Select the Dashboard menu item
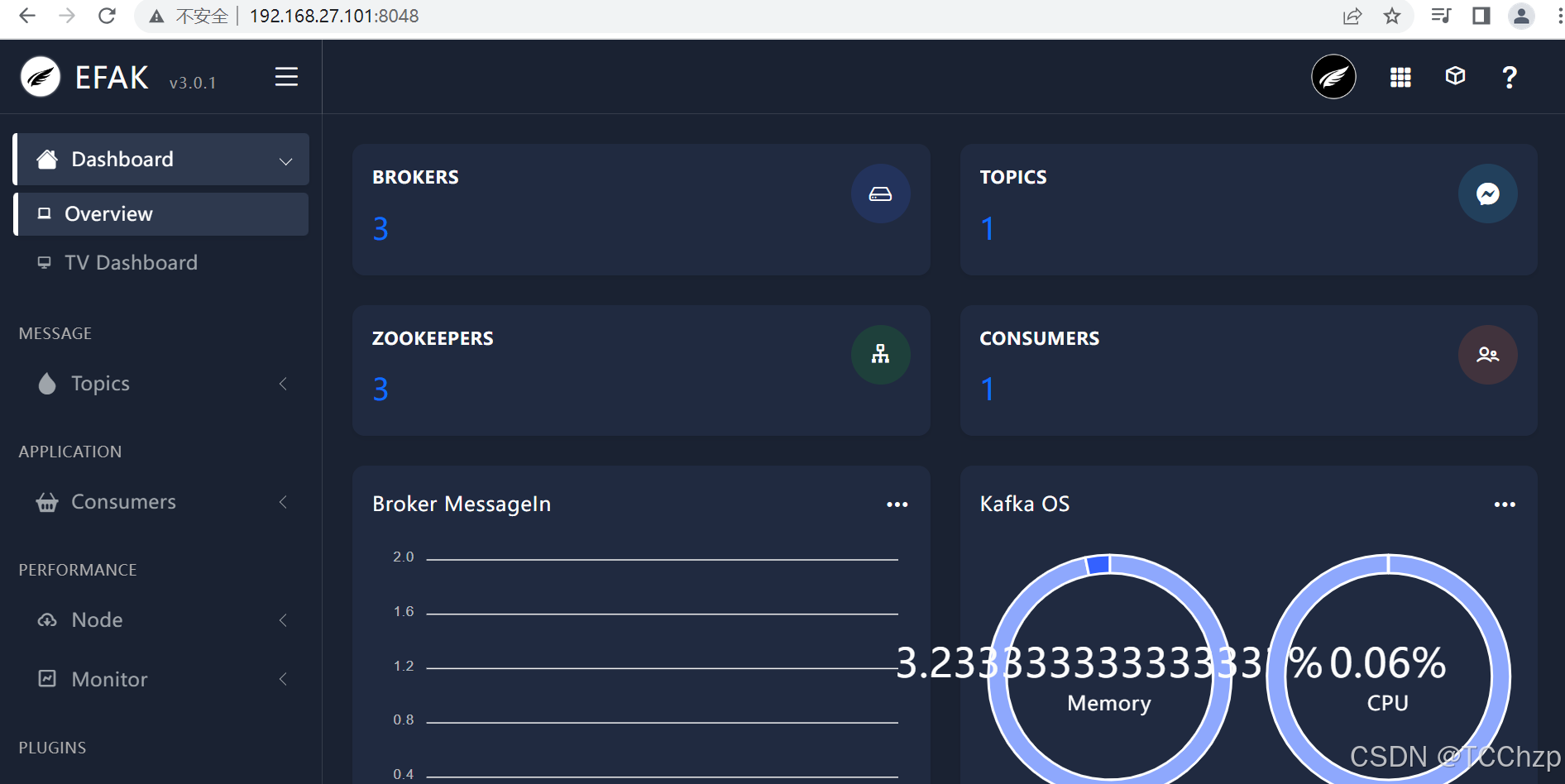This screenshot has width=1565, height=784. coord(162,159)
